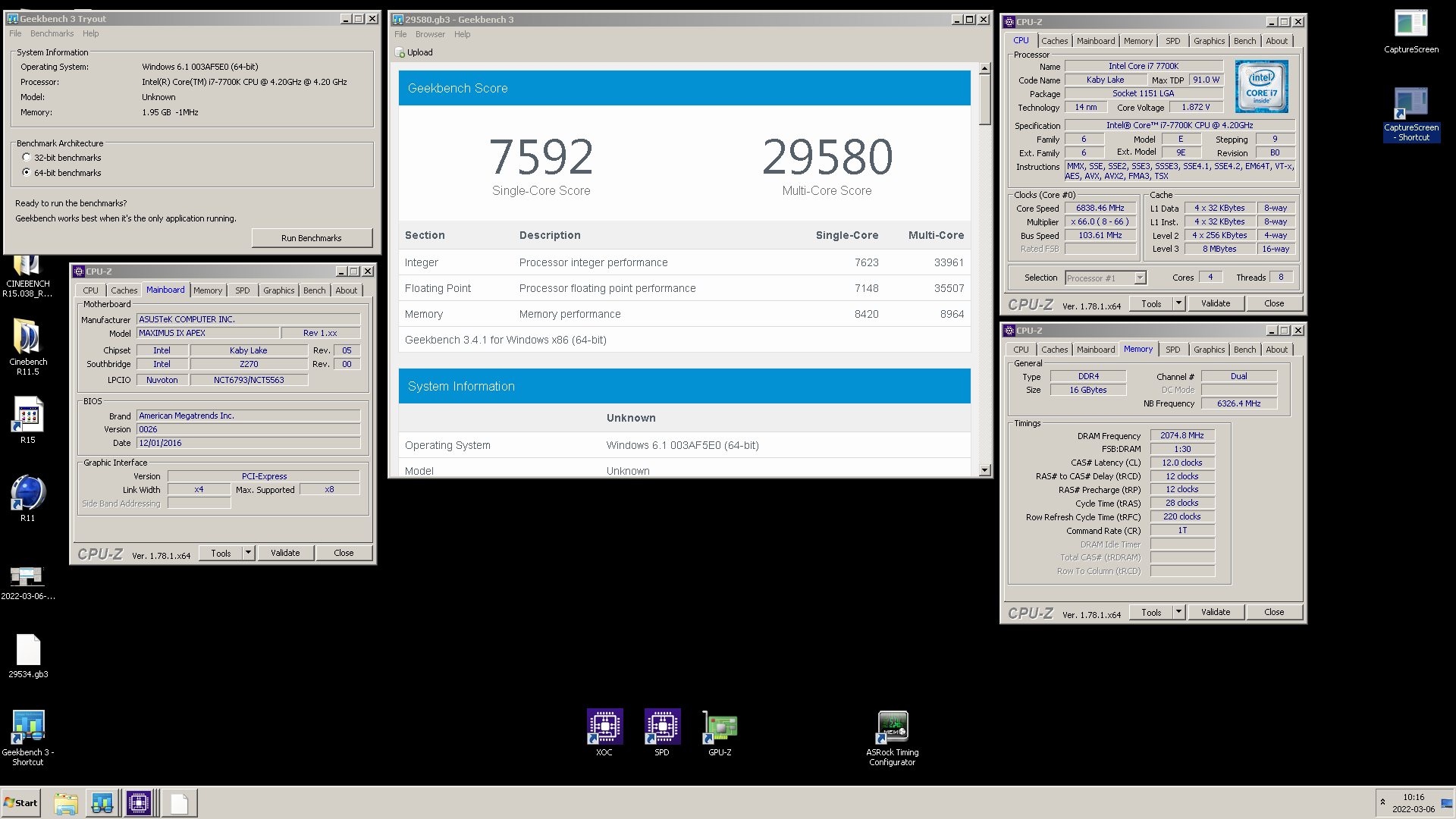Viewport: 1456px width, 819px height.
Task: Open File menu in Geekbench 3 Tryout
Action: (15, 33)
